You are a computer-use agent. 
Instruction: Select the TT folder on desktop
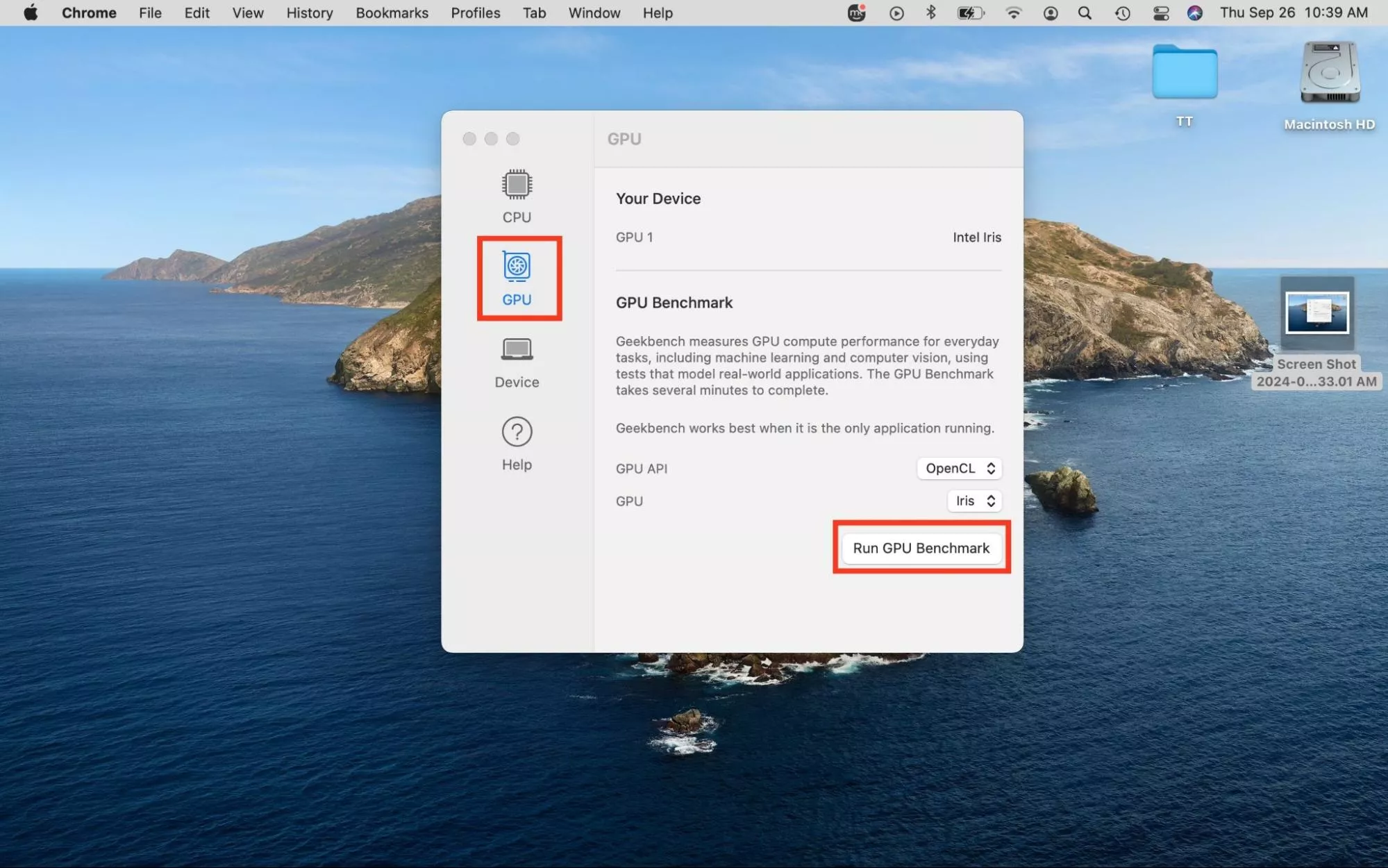[1184, 74]
